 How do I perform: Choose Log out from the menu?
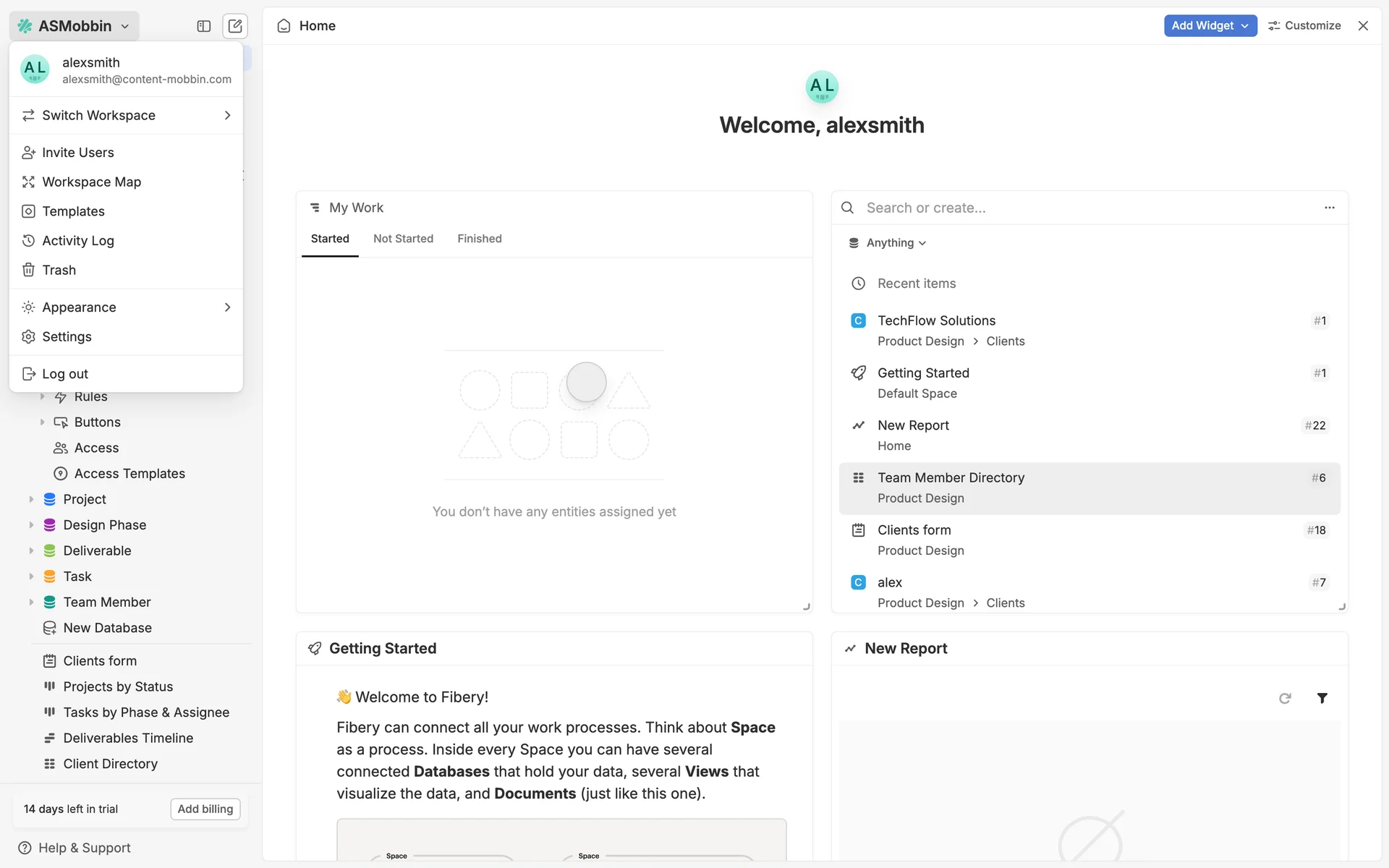click(65, 374)
